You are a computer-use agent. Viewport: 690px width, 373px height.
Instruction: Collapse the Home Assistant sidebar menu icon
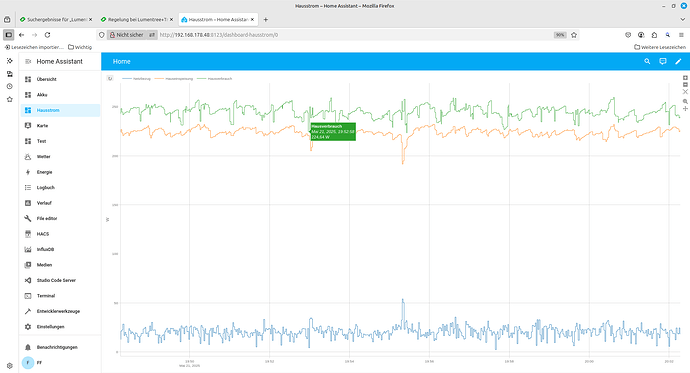coord(28,62)
